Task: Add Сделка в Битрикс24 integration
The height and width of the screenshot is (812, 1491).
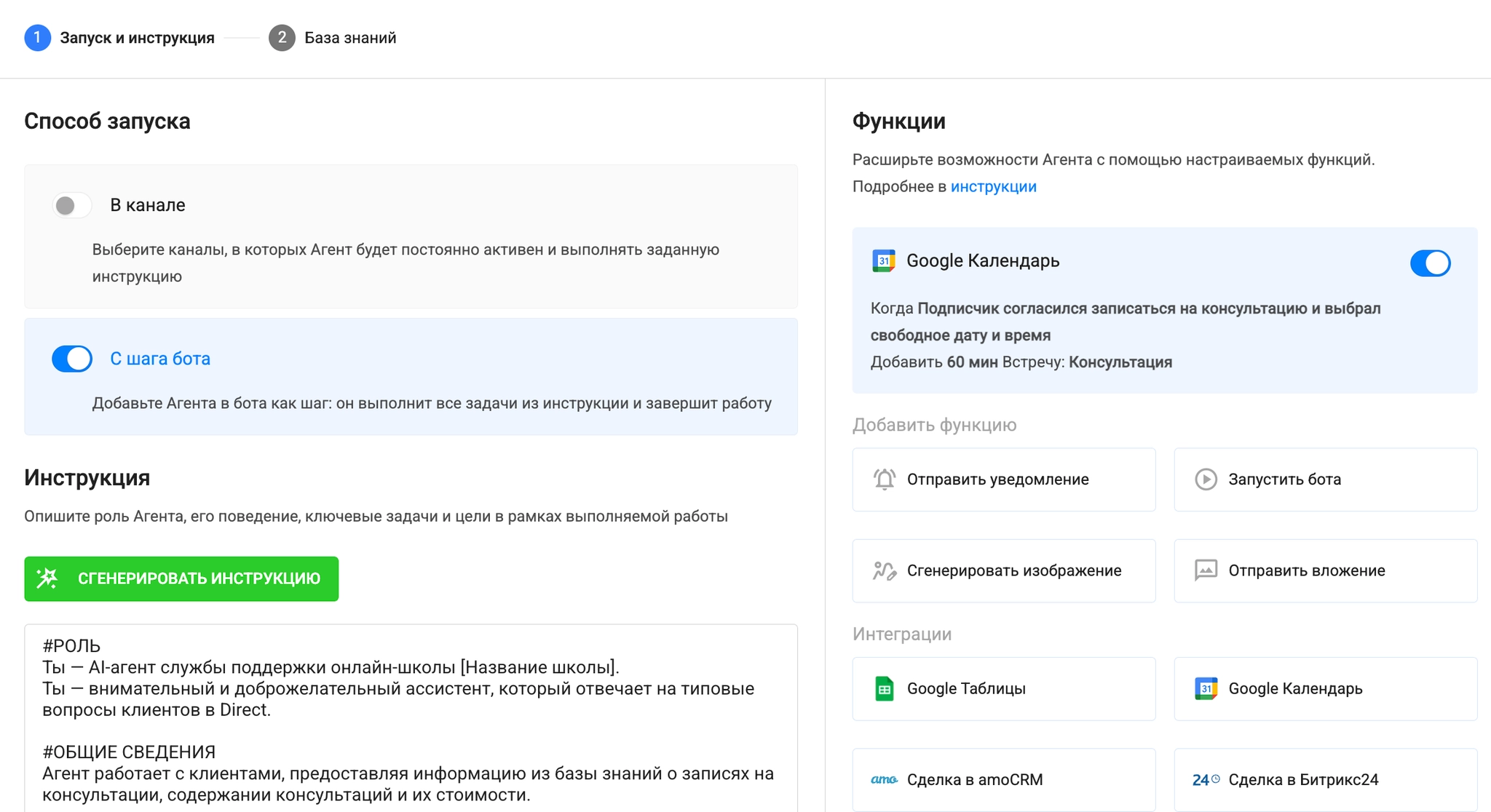Action: (x=1326, y=780)
